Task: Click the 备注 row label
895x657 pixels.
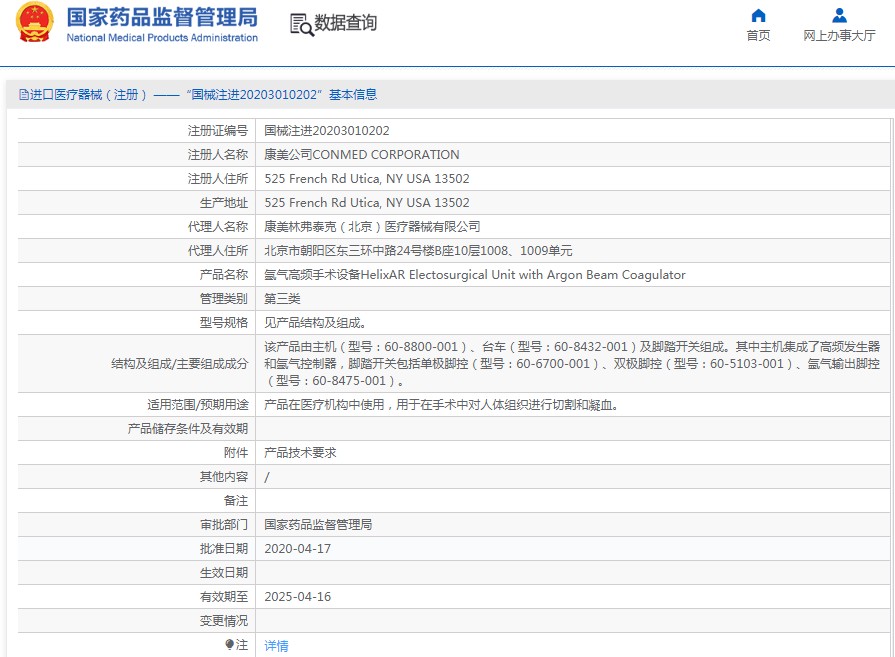Action: click(236, 501)
